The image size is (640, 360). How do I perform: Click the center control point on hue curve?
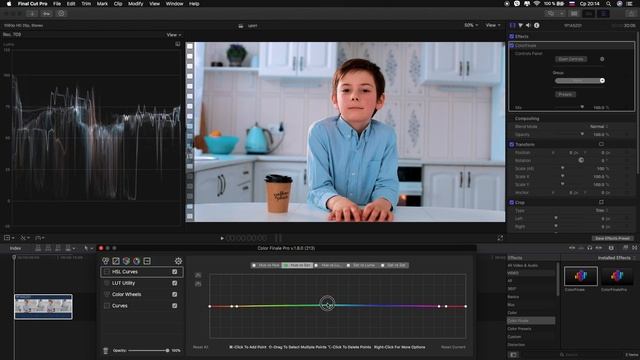coord(327,303)
